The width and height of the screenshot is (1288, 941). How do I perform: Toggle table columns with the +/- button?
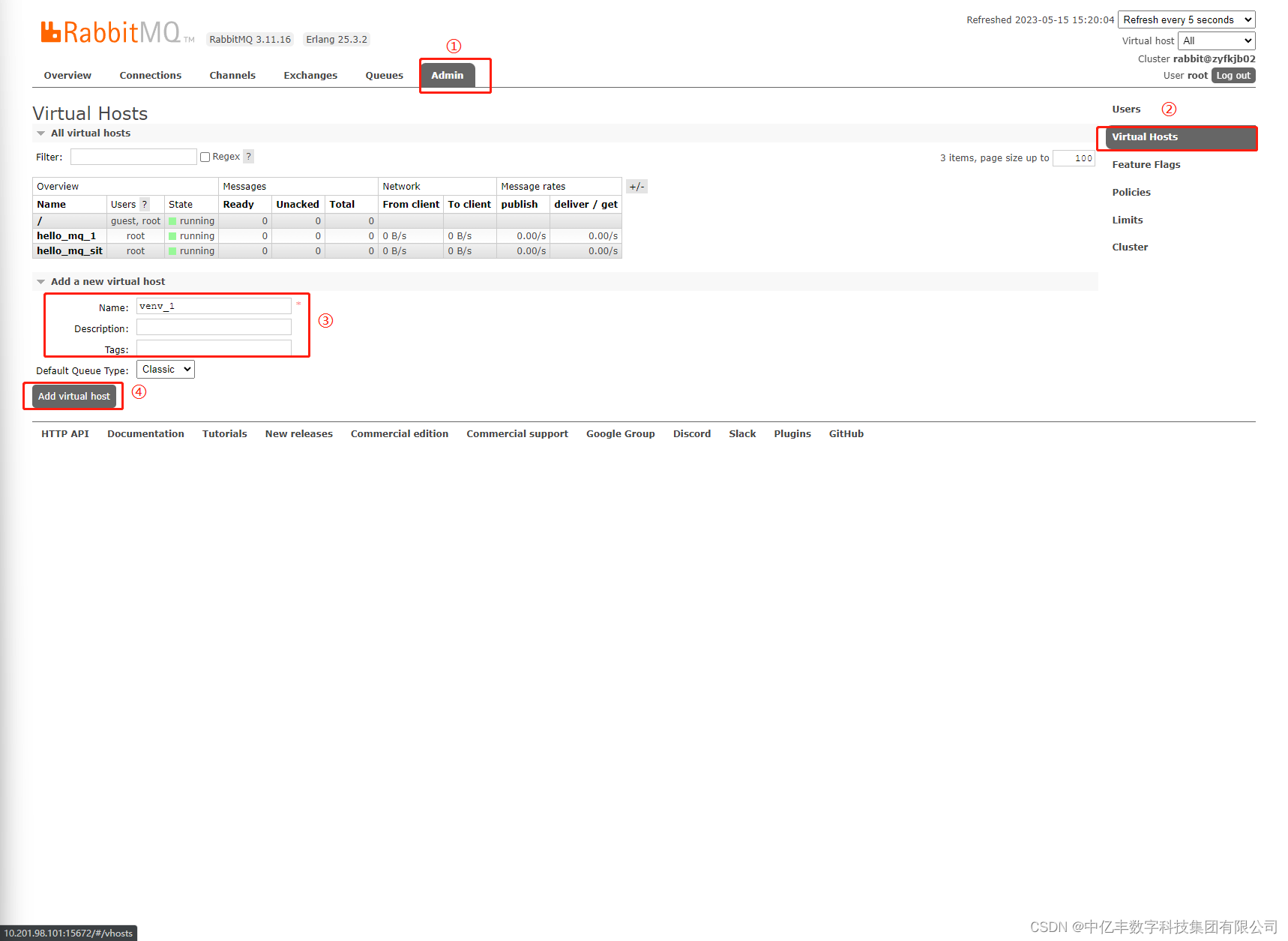637,187
